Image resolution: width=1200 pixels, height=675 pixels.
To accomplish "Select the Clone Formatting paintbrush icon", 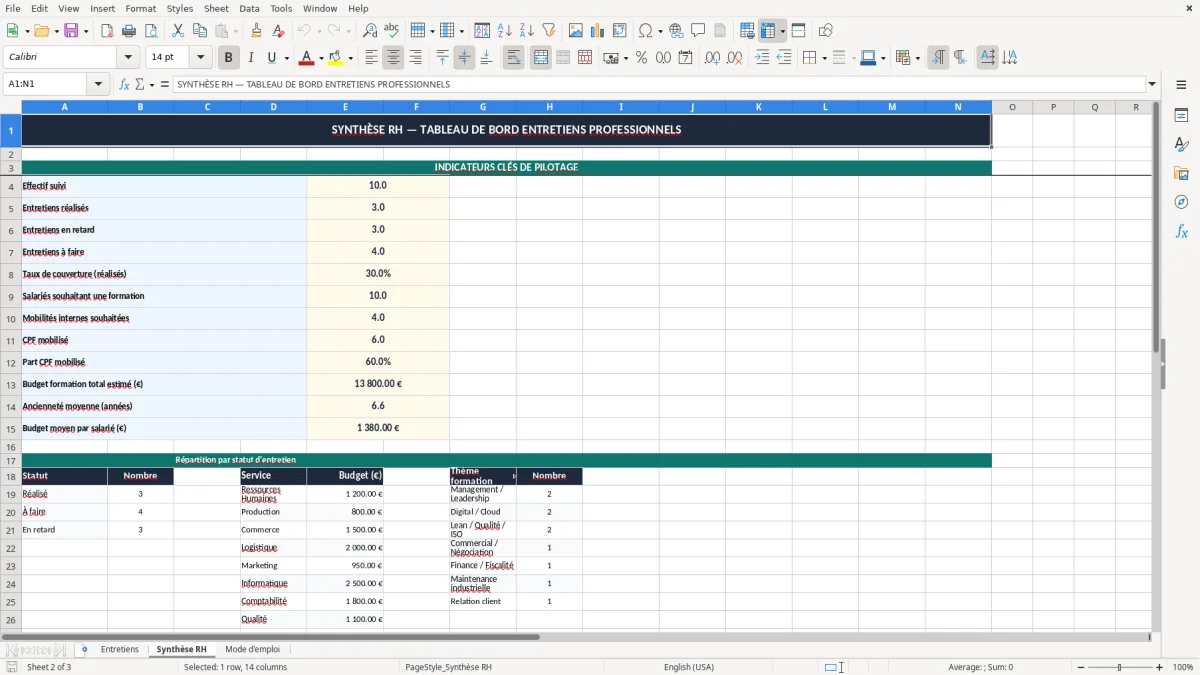I will 257,31.
